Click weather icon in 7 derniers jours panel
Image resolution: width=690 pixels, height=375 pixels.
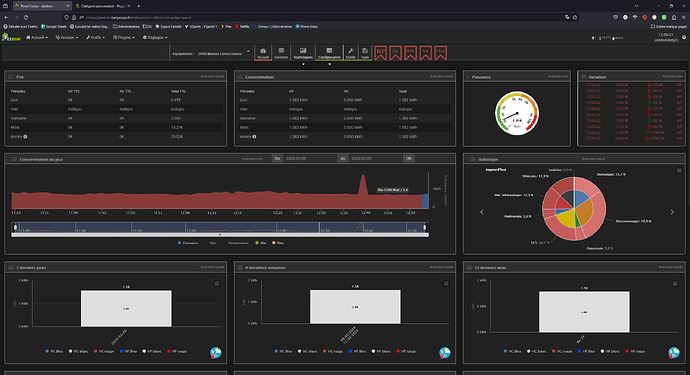click(216, 353)
